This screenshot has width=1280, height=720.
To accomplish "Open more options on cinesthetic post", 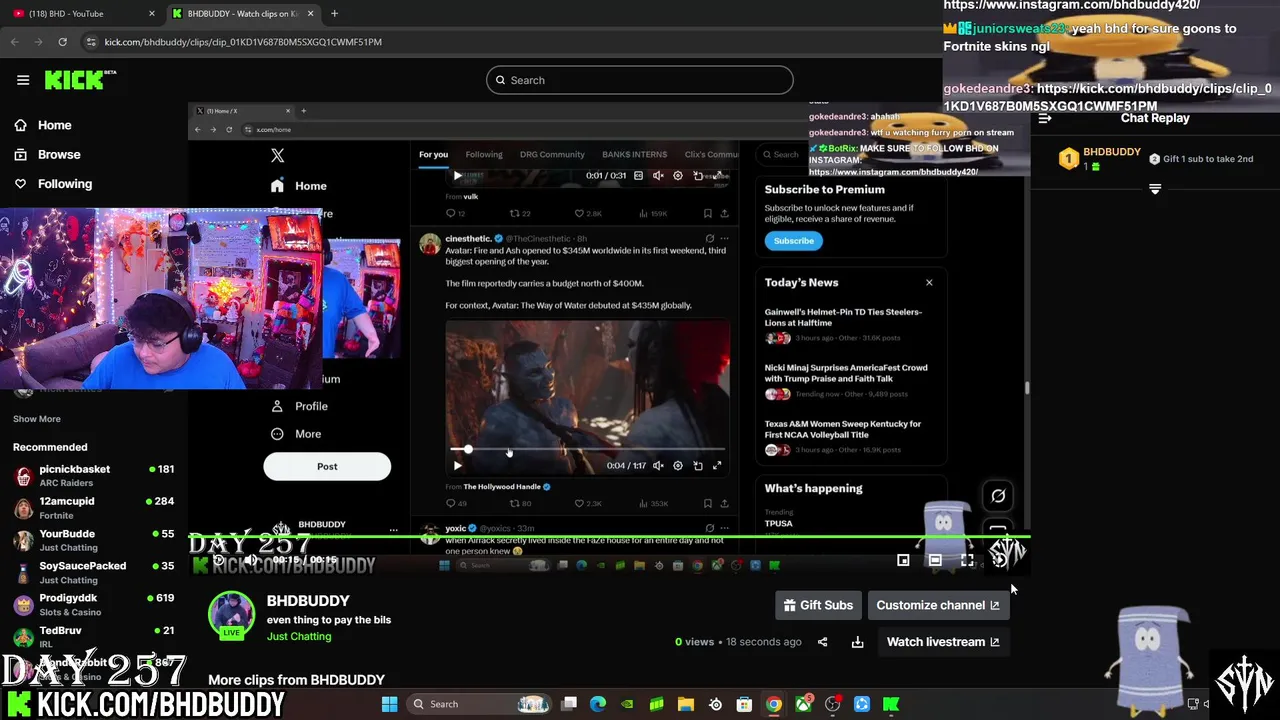I will pos(725,239).
